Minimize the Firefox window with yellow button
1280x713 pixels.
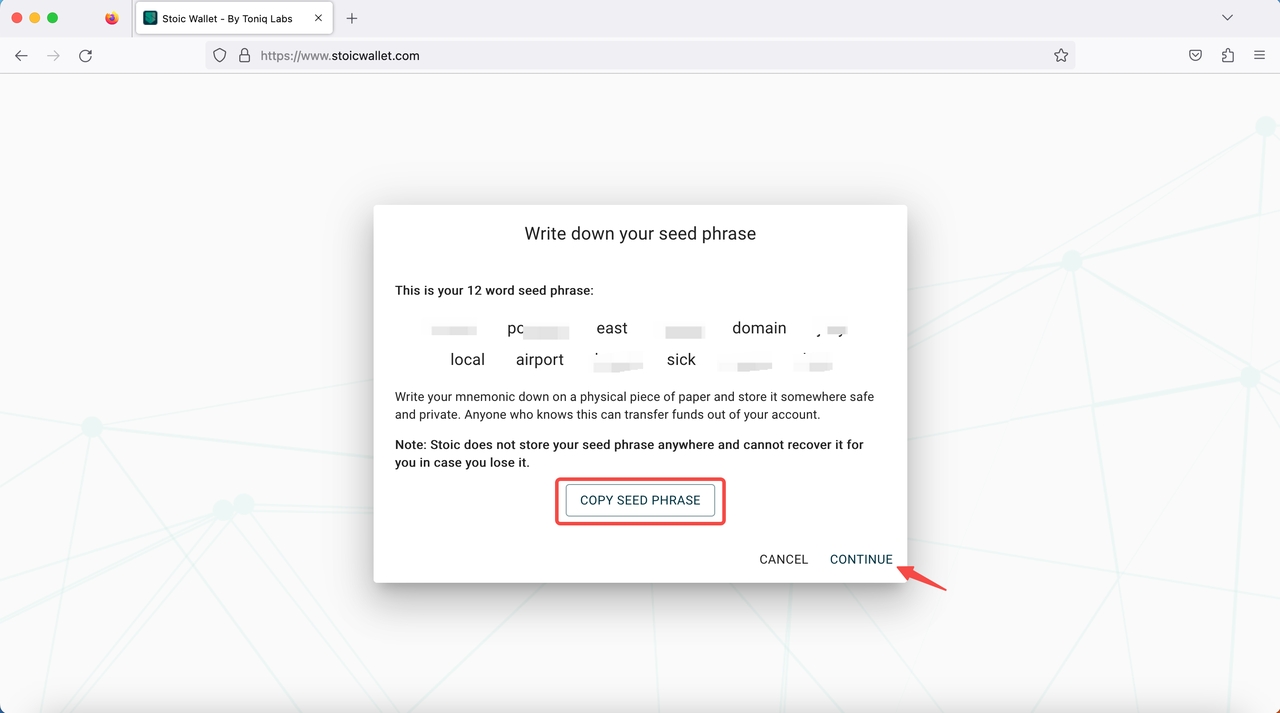tap(35, 18)
